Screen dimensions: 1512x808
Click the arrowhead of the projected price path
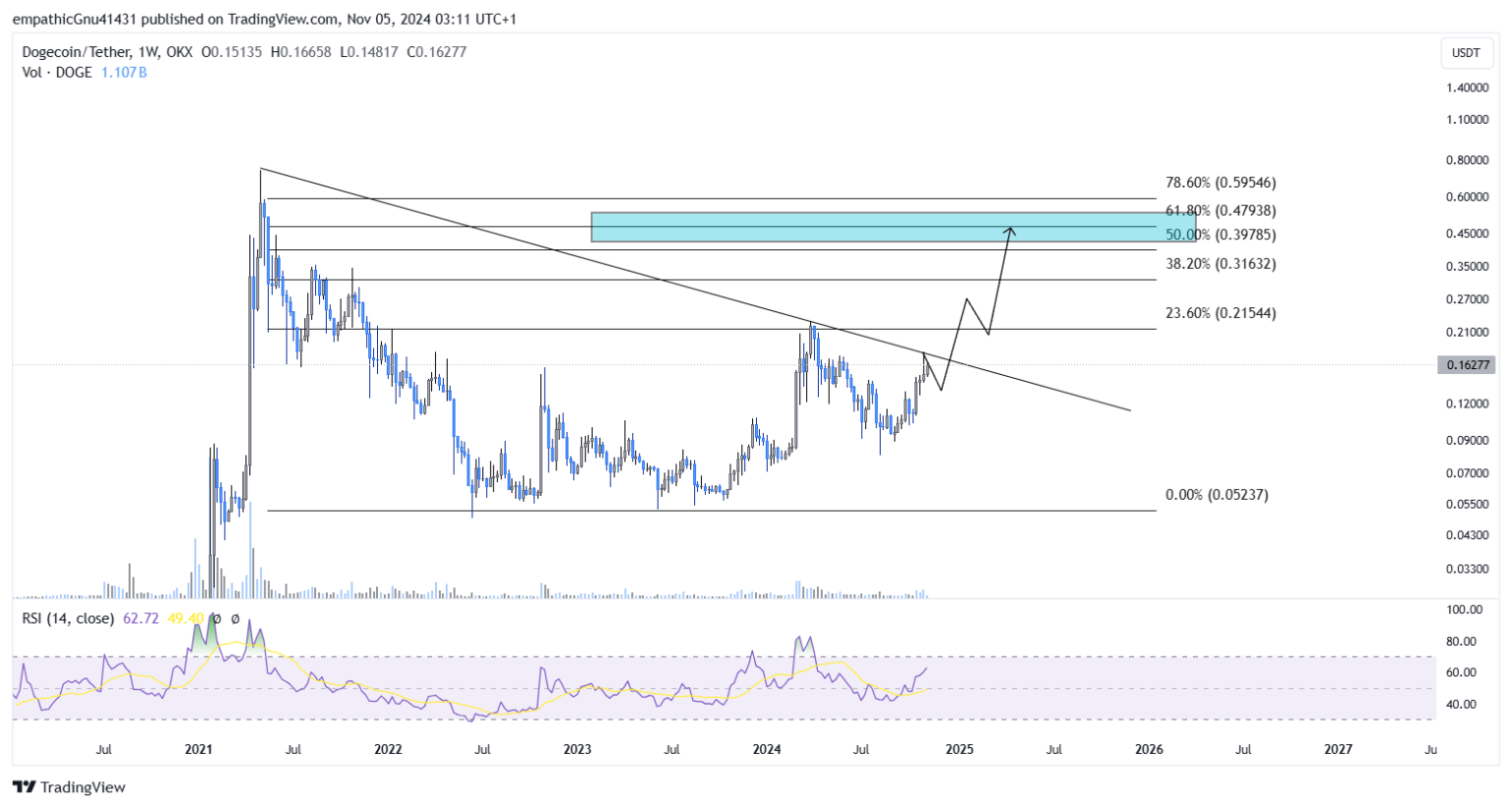coord(1009,230)
